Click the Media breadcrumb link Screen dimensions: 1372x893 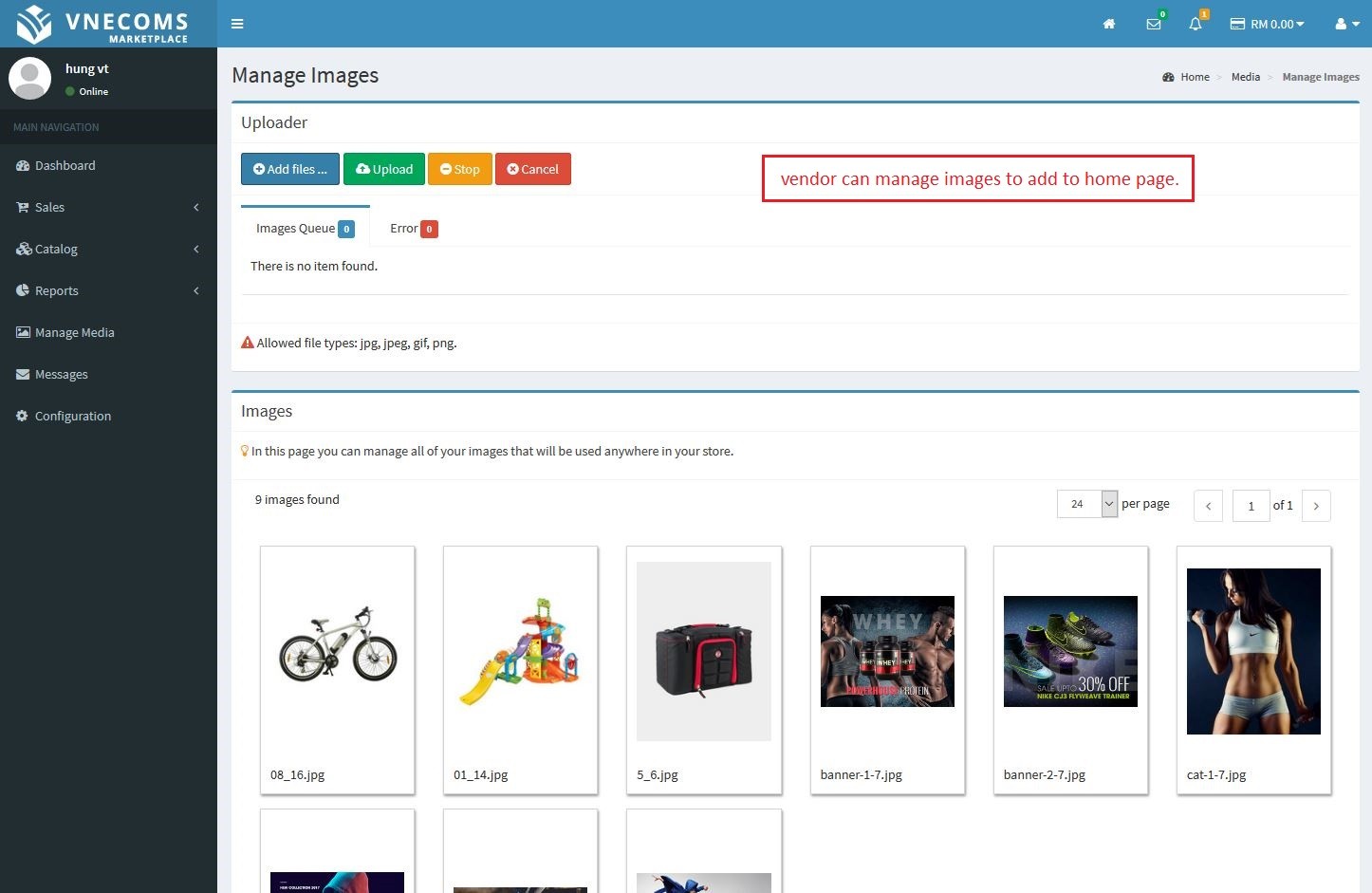(1246, 77)
